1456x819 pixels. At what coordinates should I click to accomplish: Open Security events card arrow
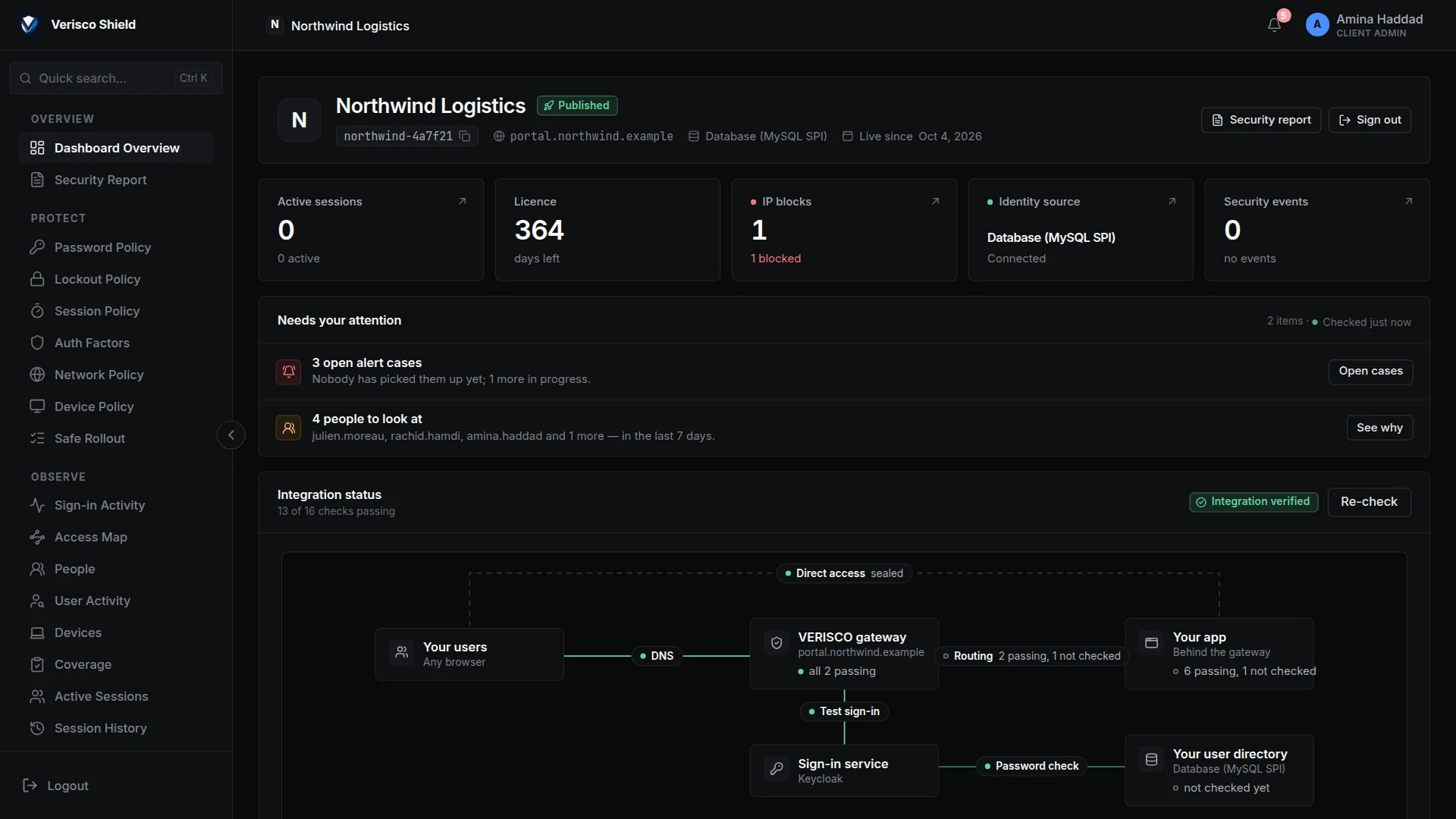[x=1408, y=202]
